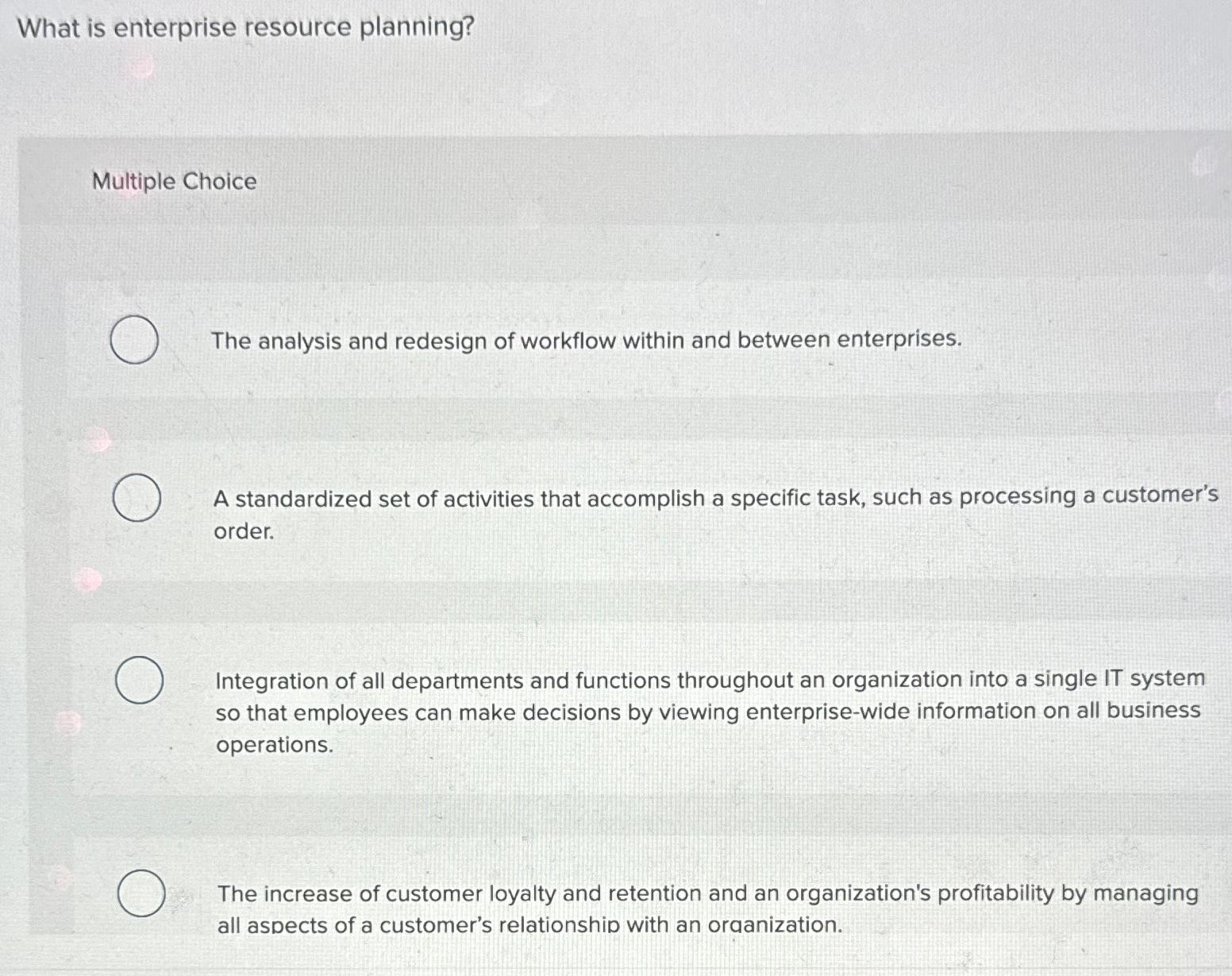1232x976 pixels.
Task: Click the word 'operations' in the third answer
Action: point(272,744)
